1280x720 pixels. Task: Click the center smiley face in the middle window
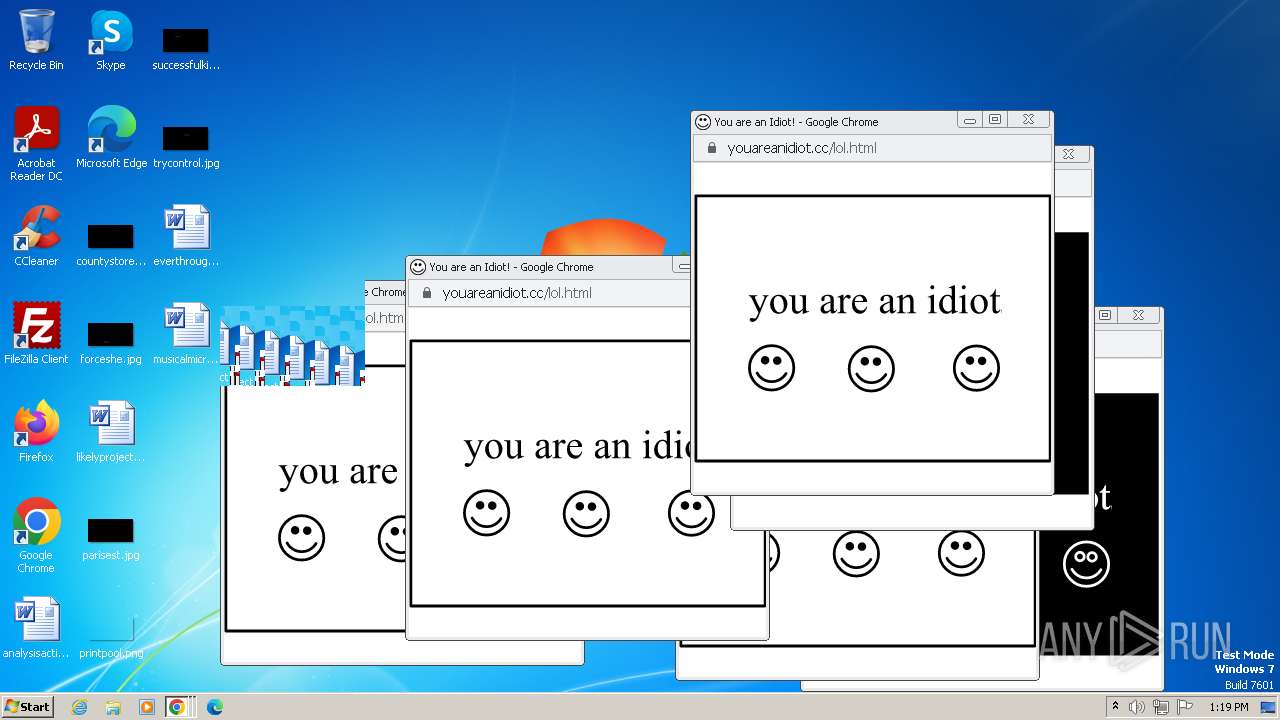586,513
